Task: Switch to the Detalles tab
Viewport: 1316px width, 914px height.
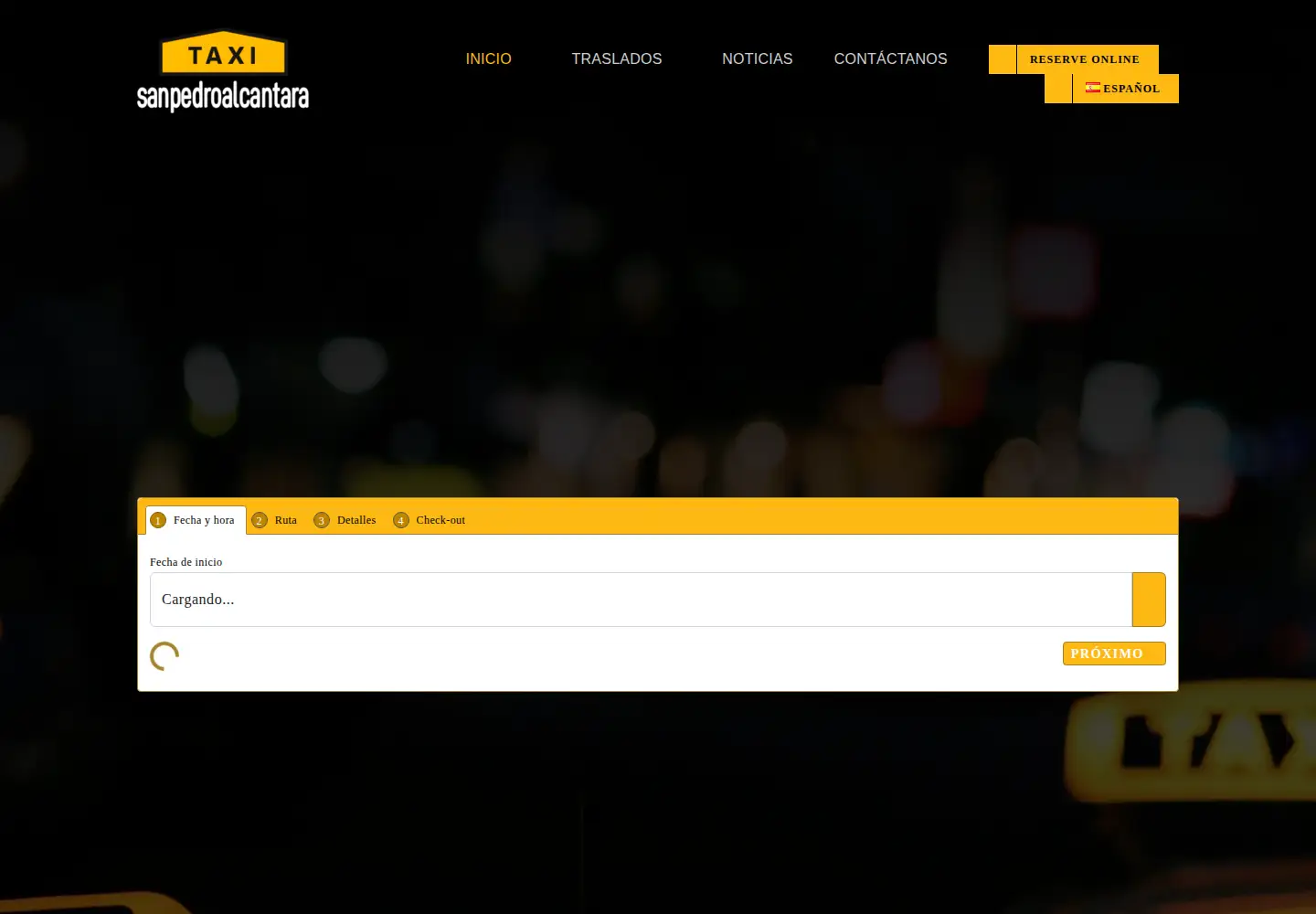Action: 345,520
